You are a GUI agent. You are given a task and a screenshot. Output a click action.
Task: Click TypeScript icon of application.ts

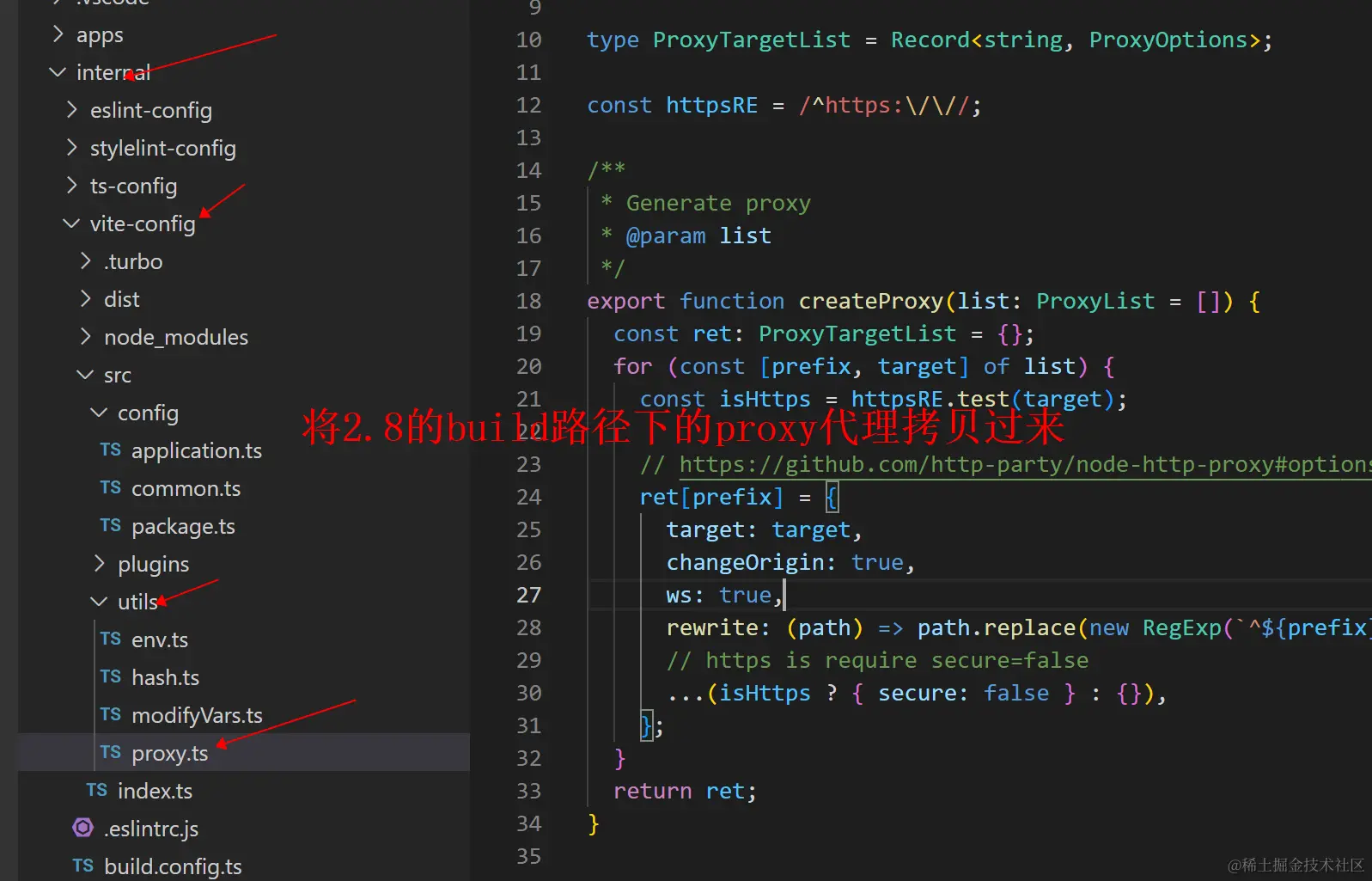(110, 450)
